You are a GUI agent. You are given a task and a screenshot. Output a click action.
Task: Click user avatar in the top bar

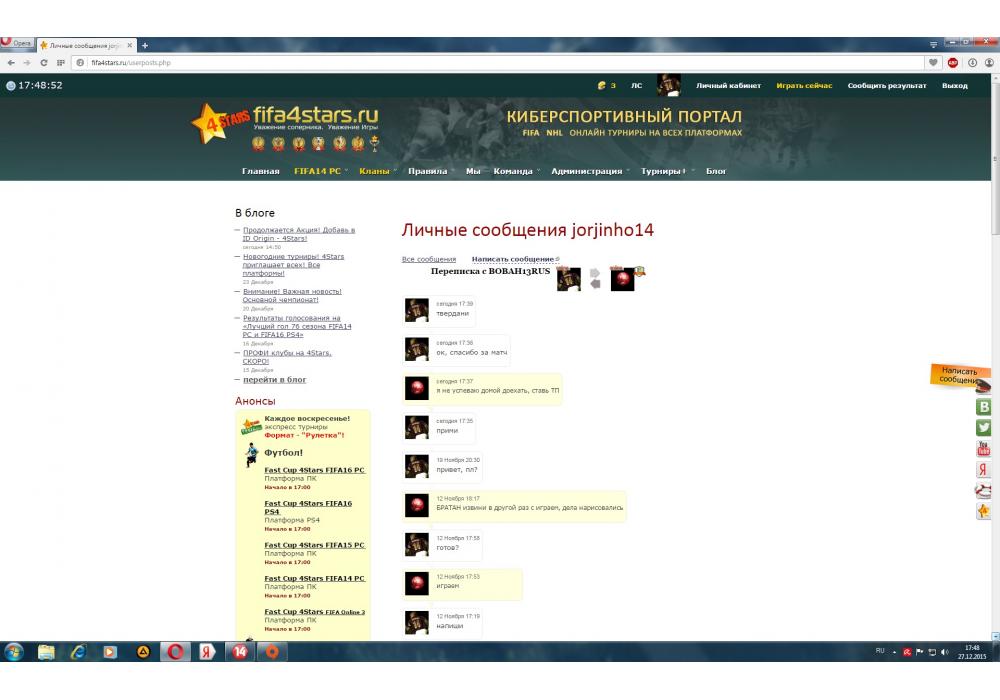pos(668,86)
